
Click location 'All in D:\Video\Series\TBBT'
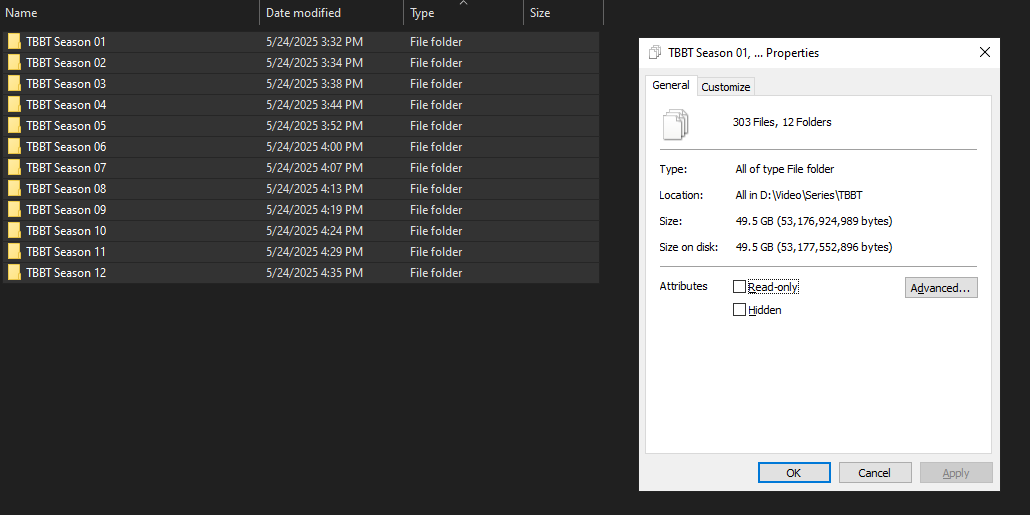click(799, 195)
